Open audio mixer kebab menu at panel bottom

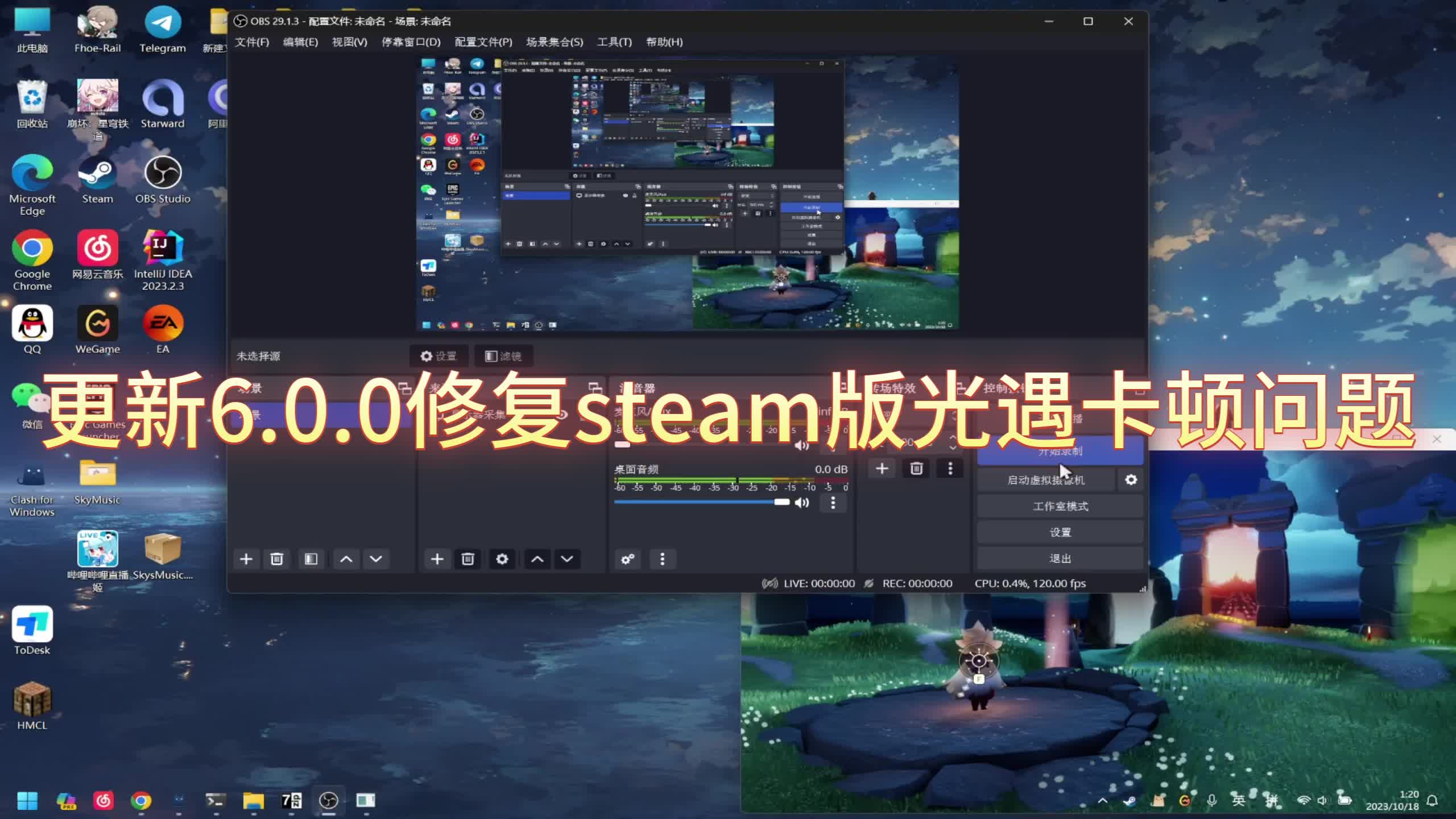pyautogui.click(x=662, y=559)
